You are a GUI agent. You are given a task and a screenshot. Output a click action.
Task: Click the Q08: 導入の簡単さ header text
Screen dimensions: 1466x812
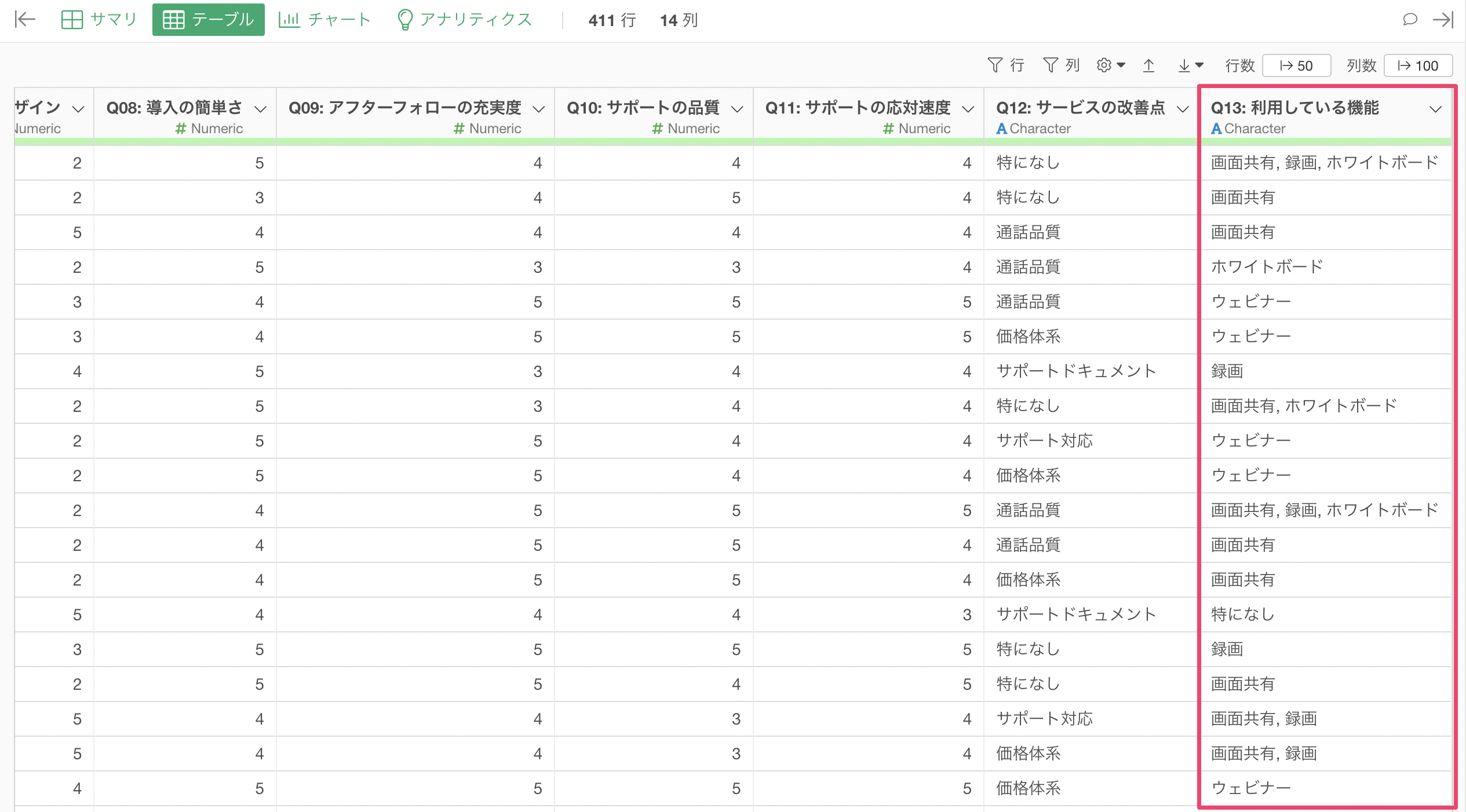pyautogui.click(x=174, y=107)
